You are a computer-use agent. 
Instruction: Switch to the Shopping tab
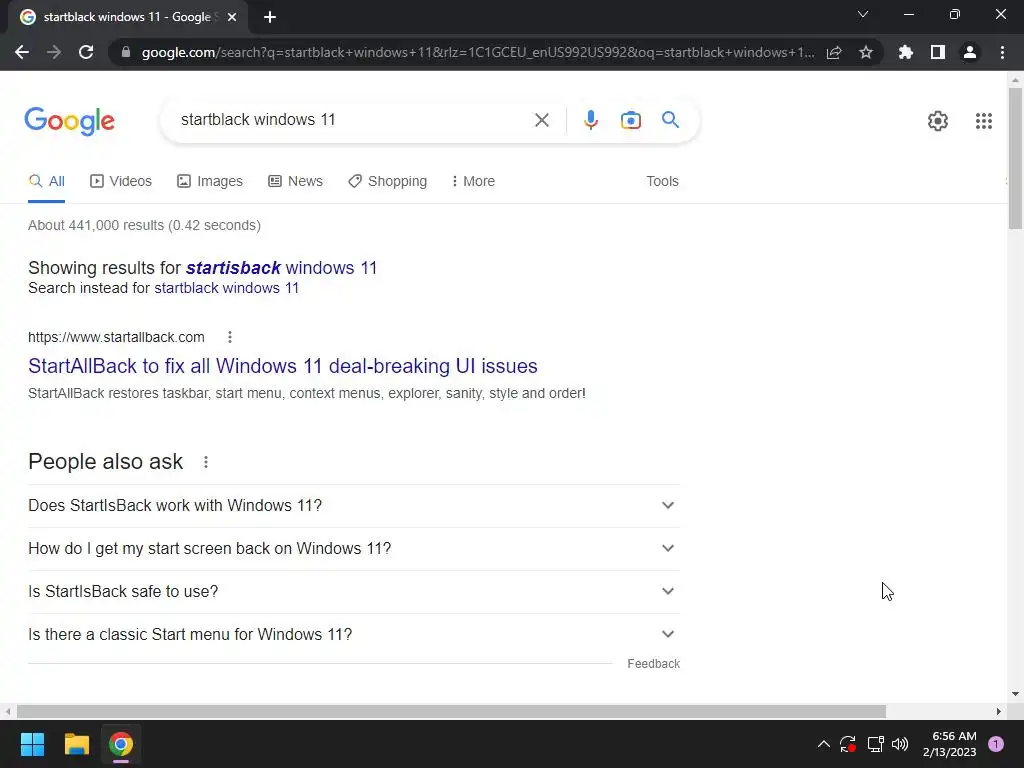(387, 181)
